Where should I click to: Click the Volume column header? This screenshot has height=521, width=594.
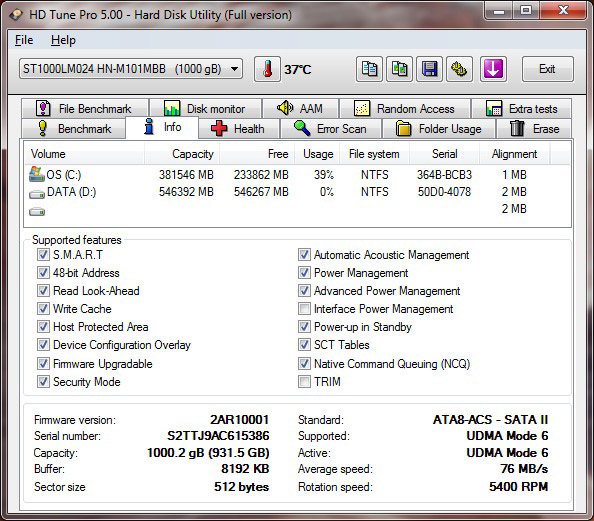(84, 154)
